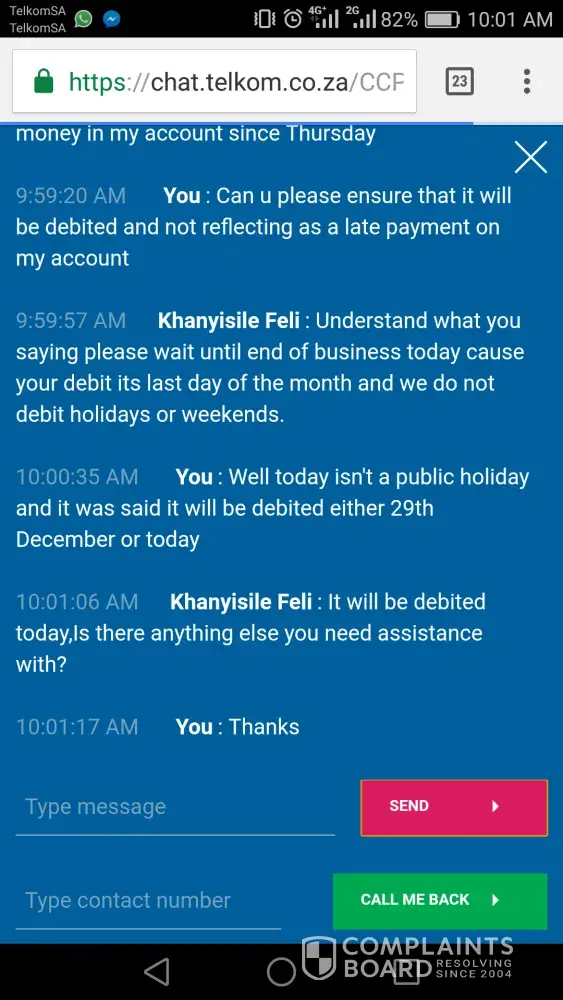
Task: Tap the Android recent apps square button
Action: click(x=406, y=972)
